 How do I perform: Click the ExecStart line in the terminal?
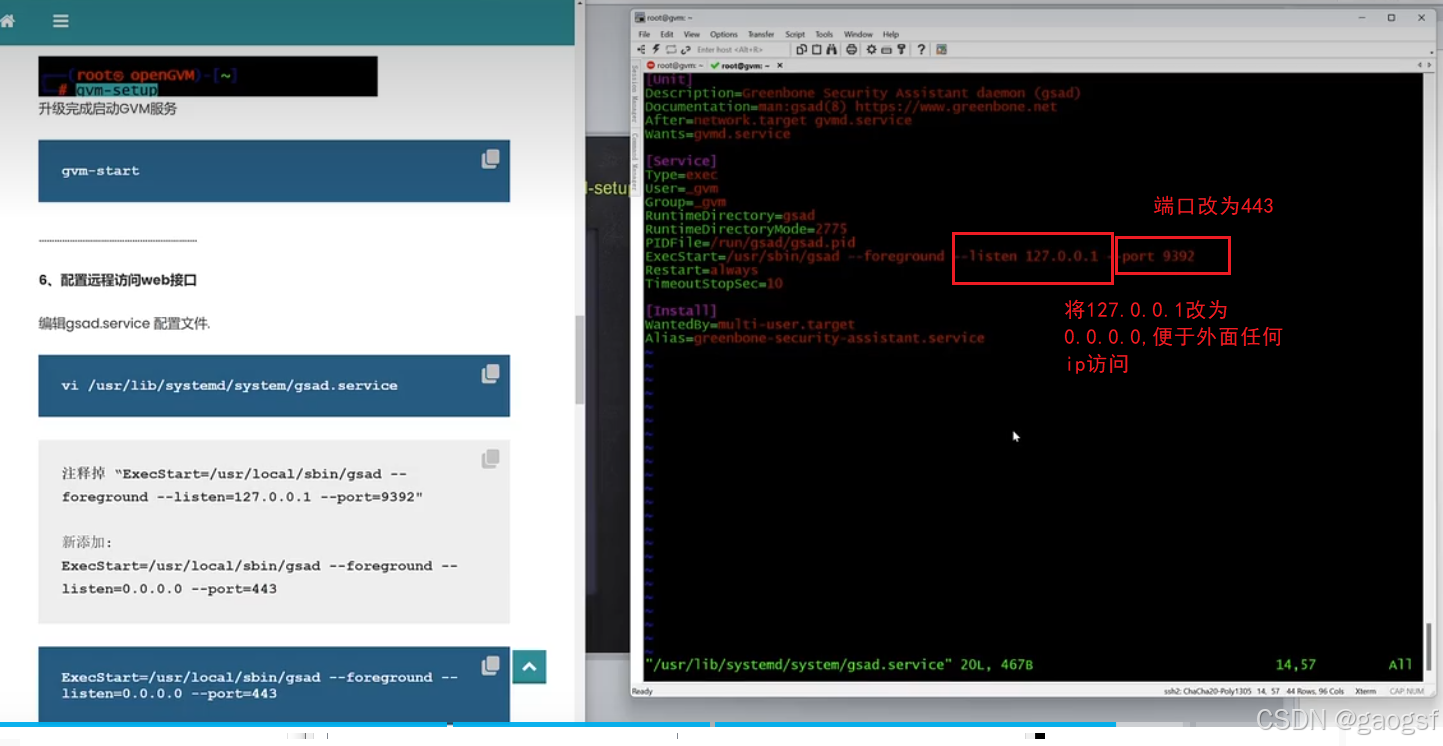(920, 256)
